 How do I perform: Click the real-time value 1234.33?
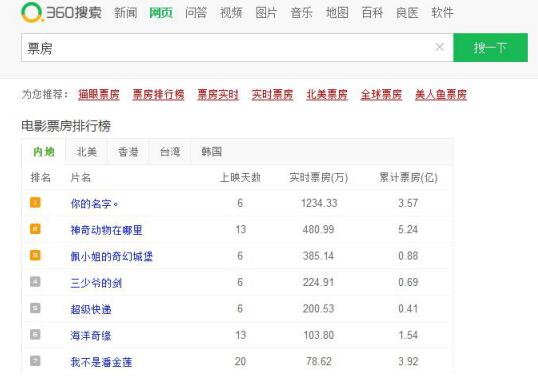pyautogui.click(x=319, y=203)
